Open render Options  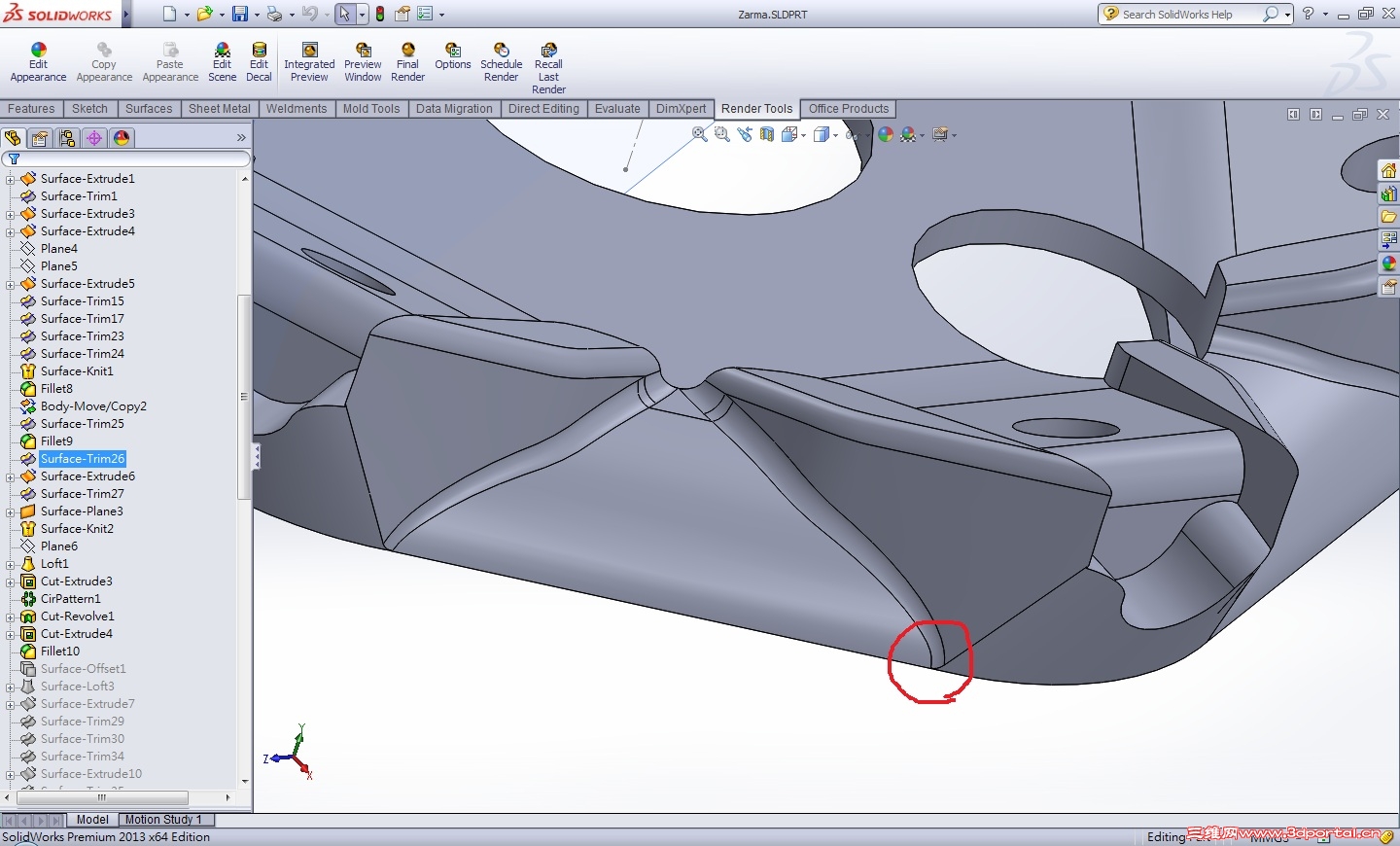(x=453, y=56)
